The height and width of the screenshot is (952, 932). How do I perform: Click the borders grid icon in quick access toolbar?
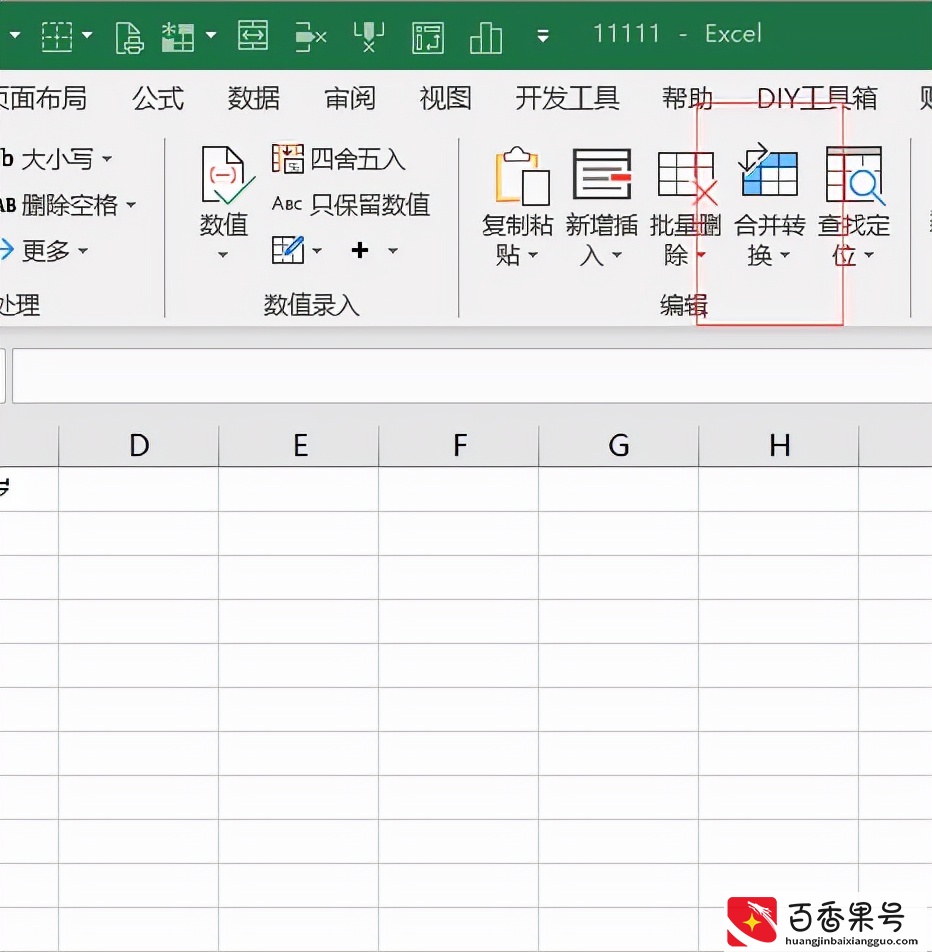pos(56,36)
